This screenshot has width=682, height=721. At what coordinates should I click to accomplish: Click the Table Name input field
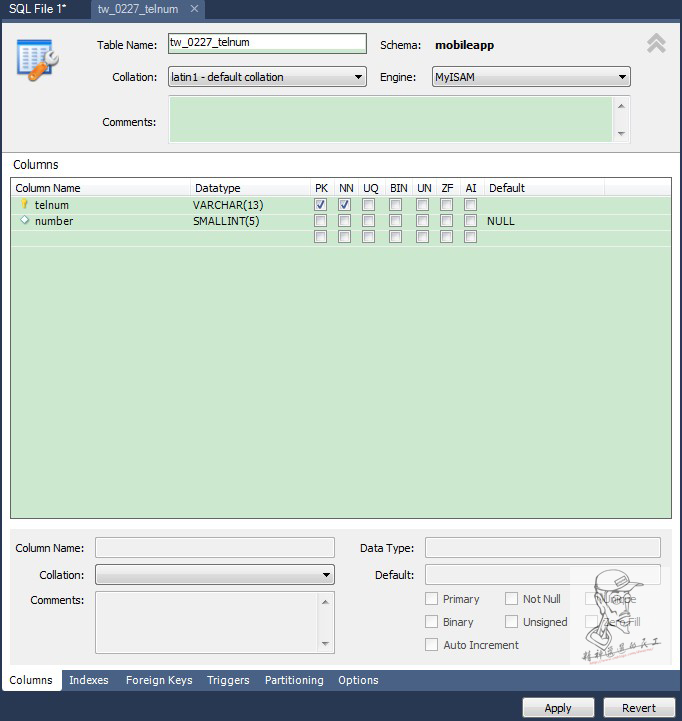267,43
